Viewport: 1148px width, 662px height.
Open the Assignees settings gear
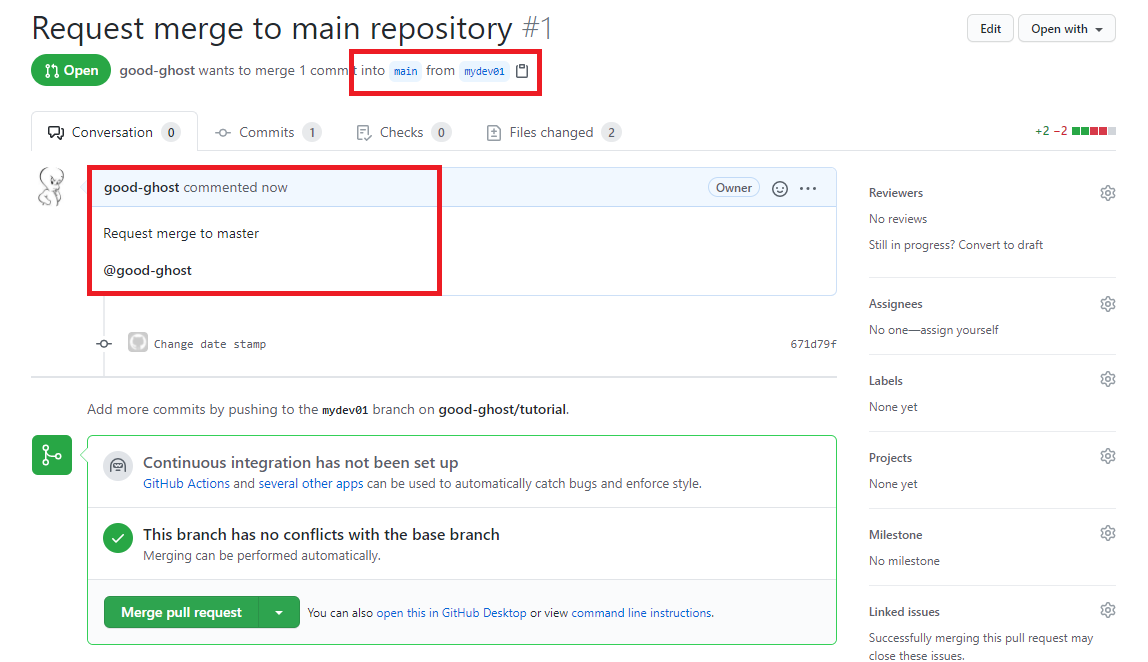1107,303
